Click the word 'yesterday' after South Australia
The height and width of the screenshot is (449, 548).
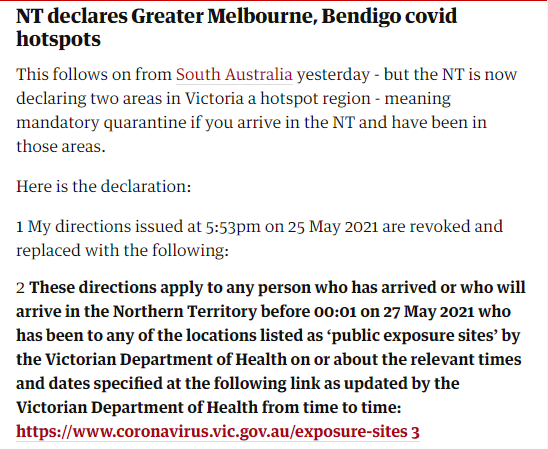(333, 75)
